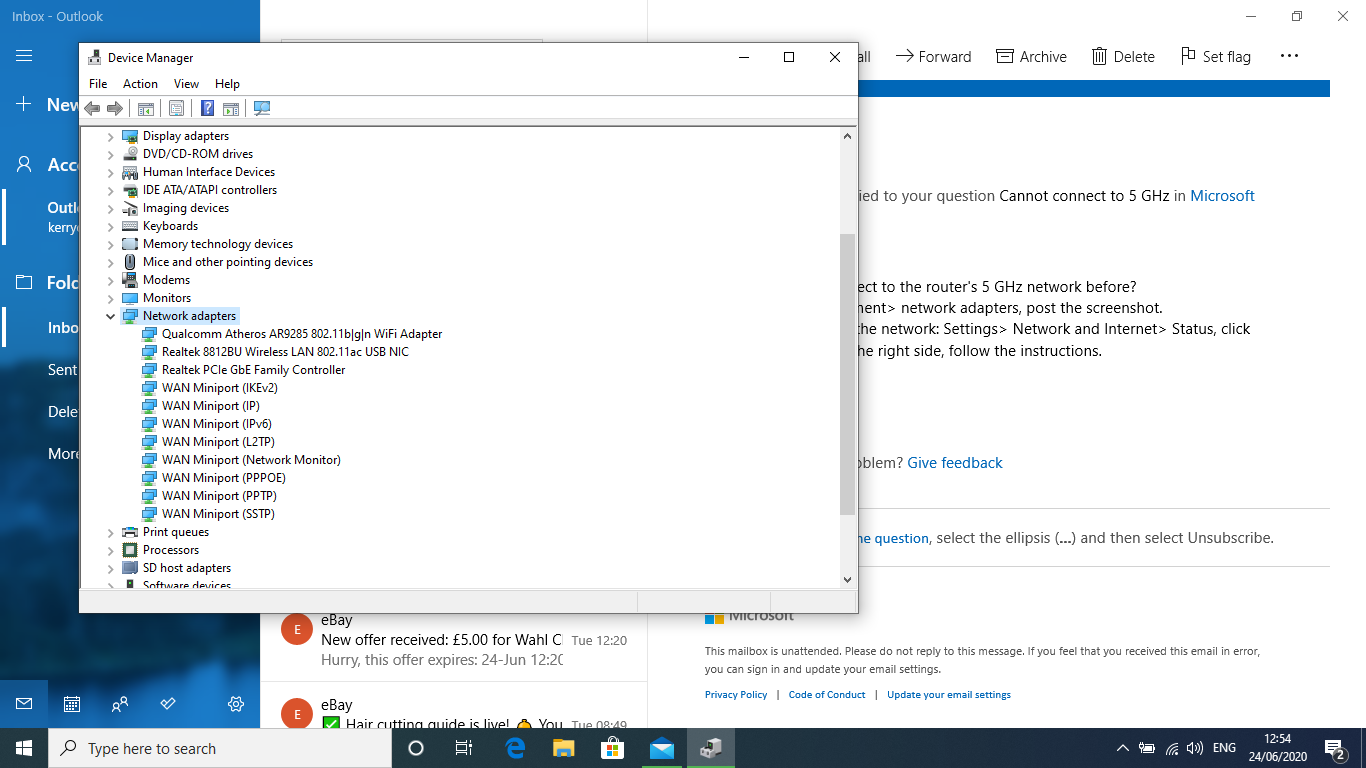Select Realtek PCIe GbE Family Controller
The height and width of the screenshot is (768, 1366).
(x=253, y=370)
